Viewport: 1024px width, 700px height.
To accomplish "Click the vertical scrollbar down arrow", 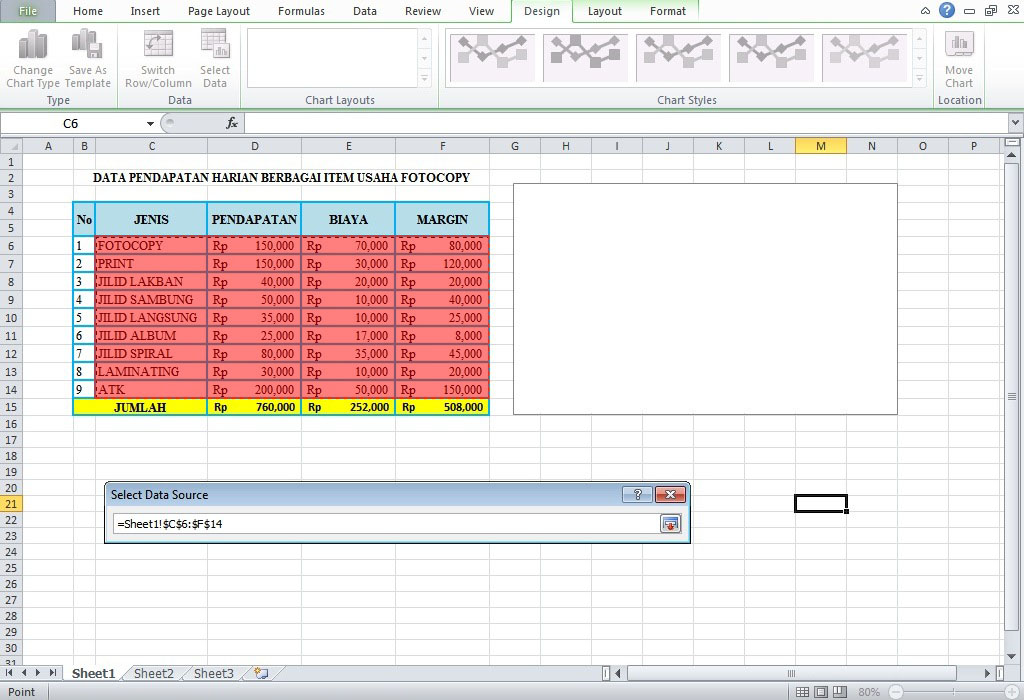I will click(1012, 656).
